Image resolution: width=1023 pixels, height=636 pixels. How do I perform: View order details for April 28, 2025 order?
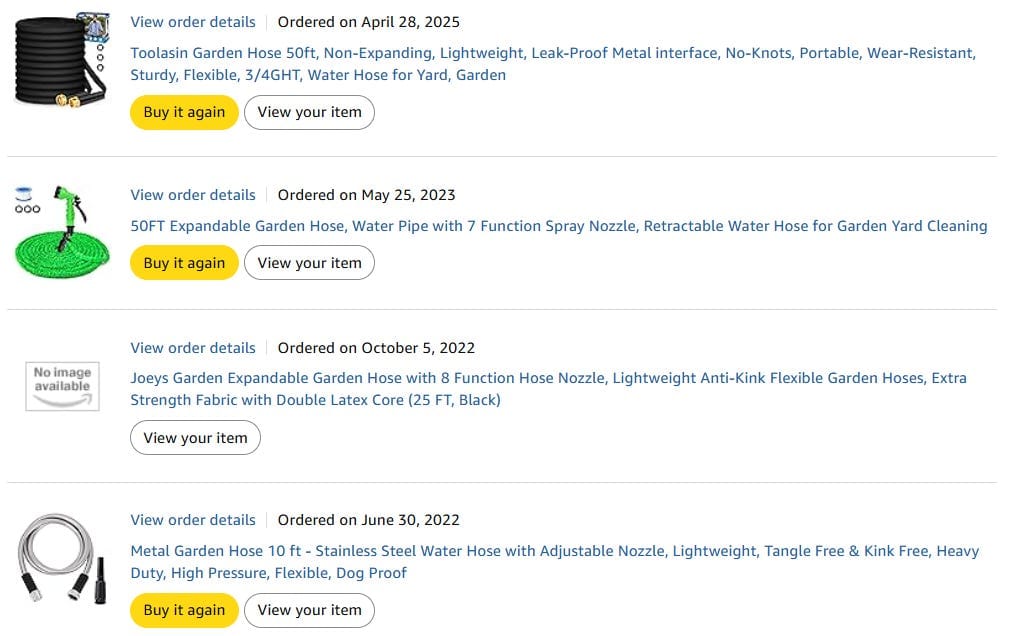(193, 22)
